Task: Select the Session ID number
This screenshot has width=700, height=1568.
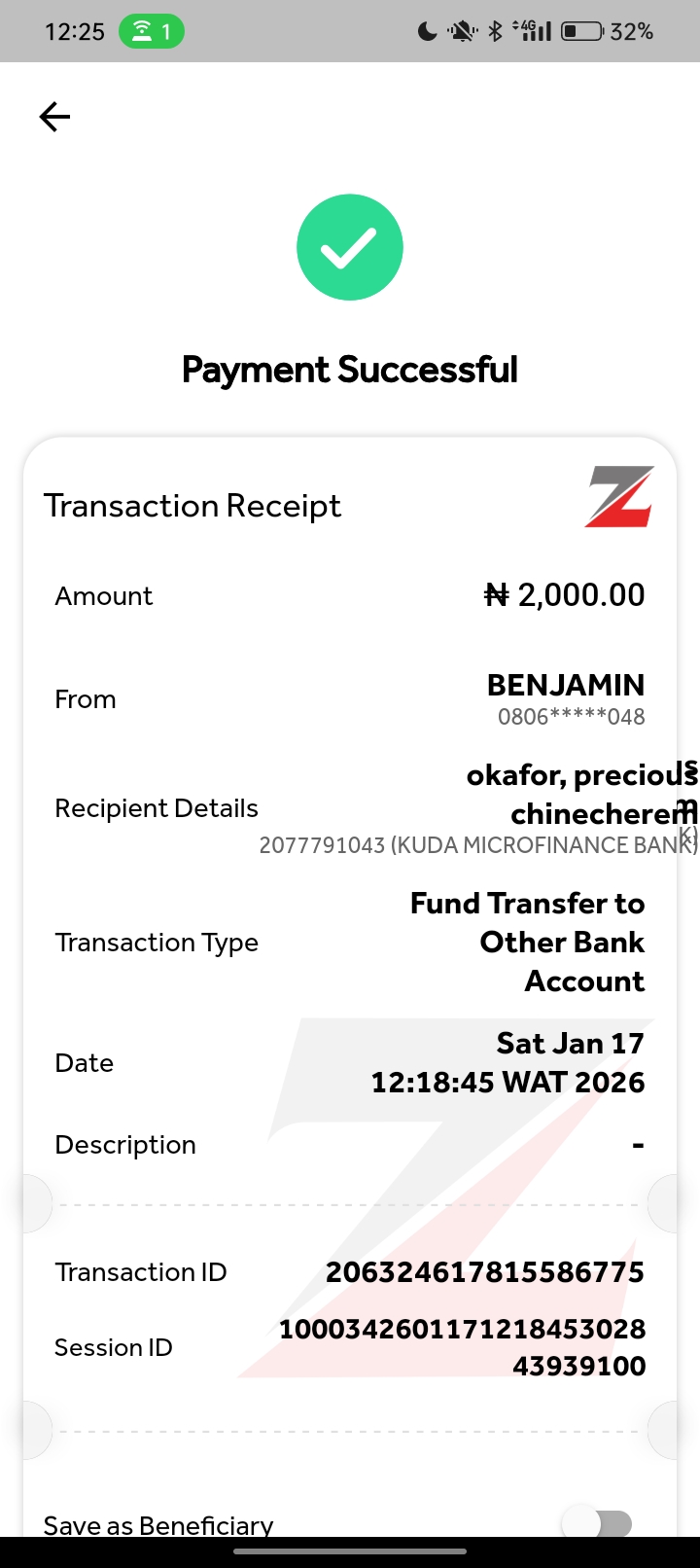Action: click(x=463, y=1347)
